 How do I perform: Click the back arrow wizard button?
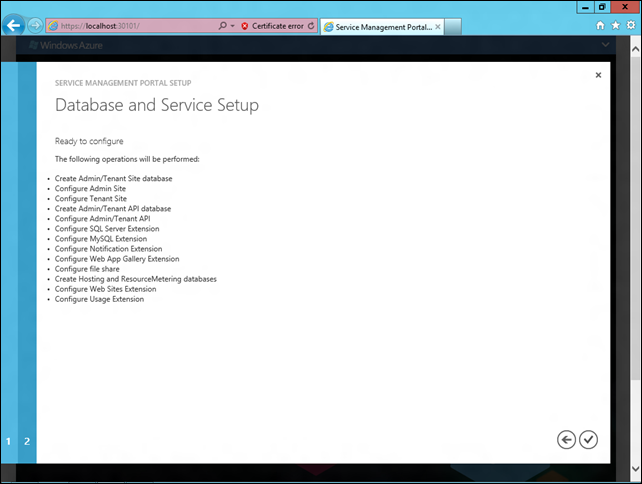(567, 439)
